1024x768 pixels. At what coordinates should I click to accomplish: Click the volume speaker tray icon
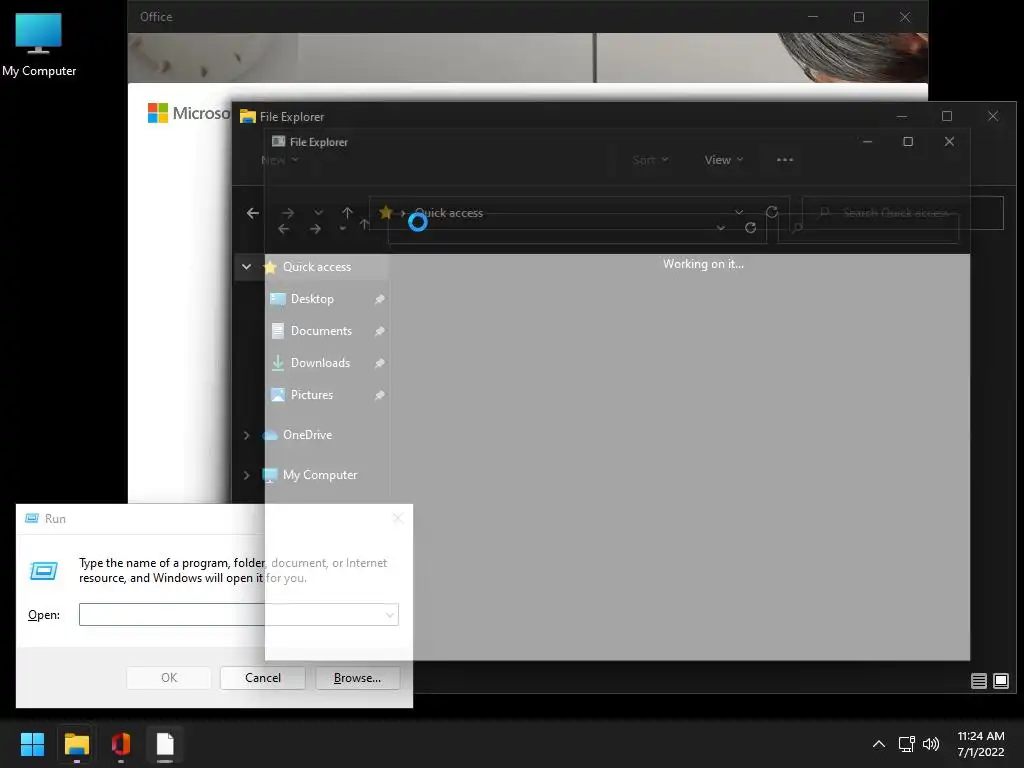(x=931, y=744)
